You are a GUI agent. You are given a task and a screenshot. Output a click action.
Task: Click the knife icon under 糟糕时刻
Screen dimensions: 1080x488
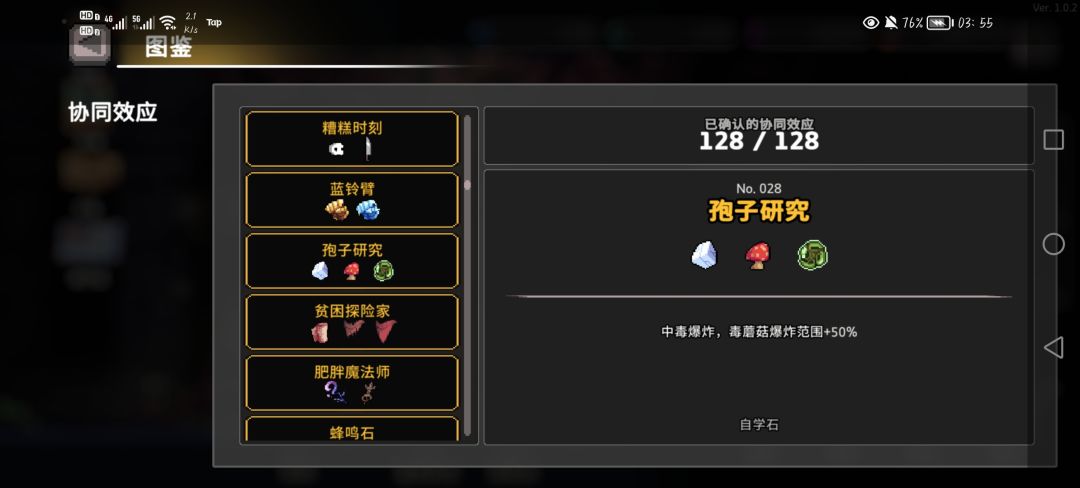[368, 149]
